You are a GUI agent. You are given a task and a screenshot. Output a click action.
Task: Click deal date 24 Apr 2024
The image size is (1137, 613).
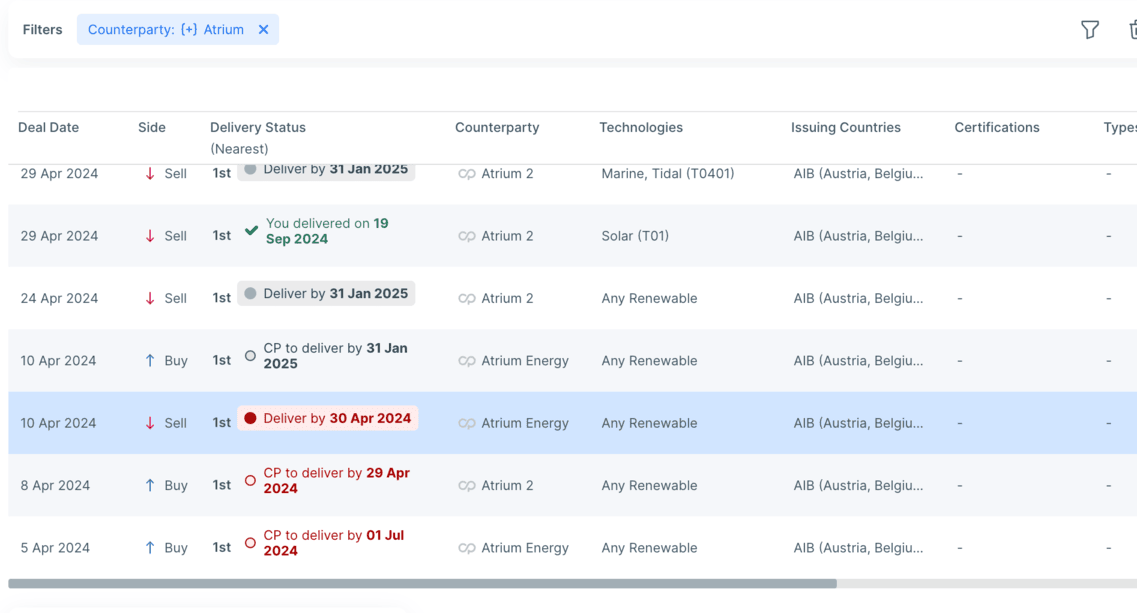tap(59, 298)
